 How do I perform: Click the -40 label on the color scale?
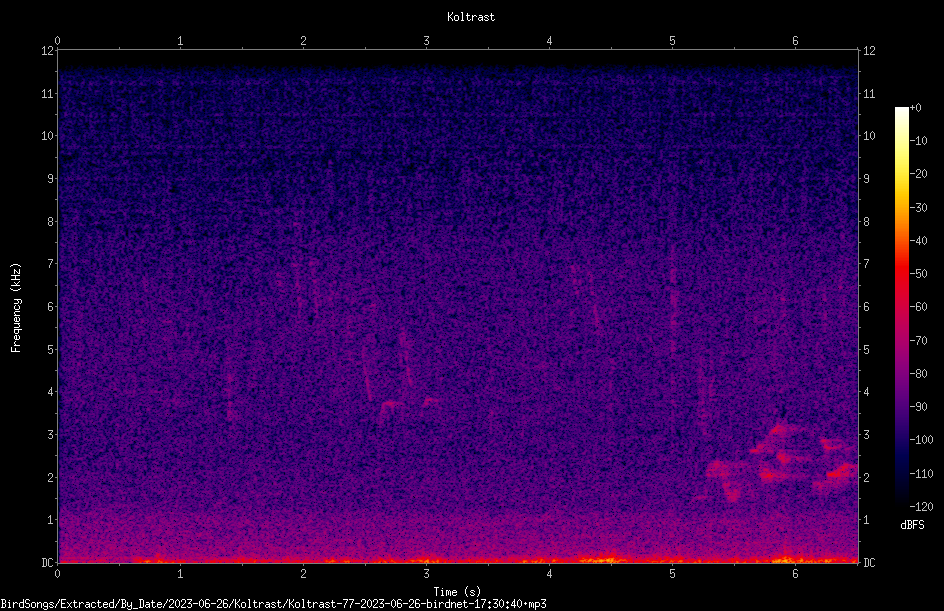pos(918,241)
